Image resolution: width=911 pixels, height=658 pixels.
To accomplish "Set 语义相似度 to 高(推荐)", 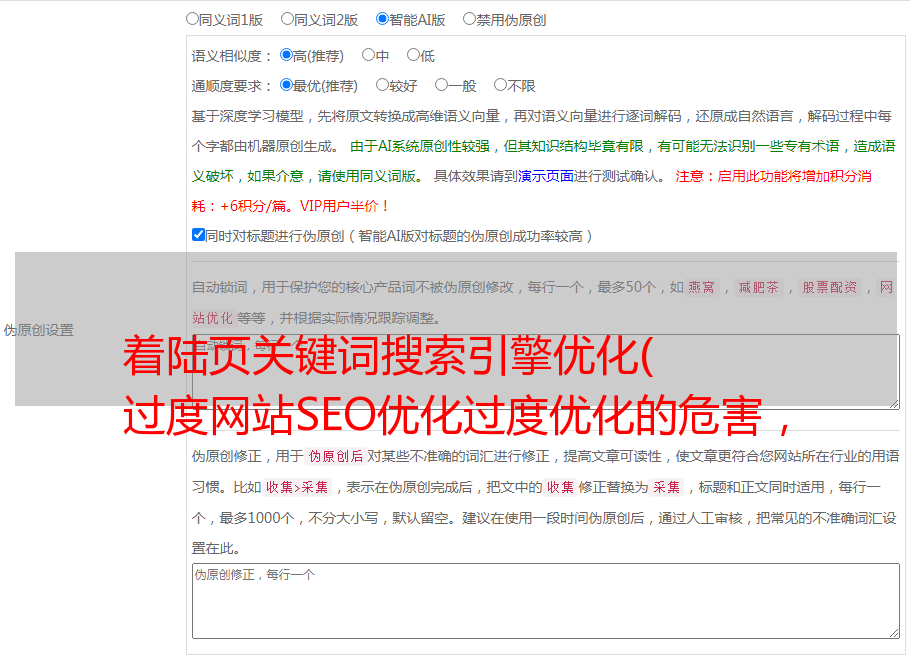I will (286, 55).
